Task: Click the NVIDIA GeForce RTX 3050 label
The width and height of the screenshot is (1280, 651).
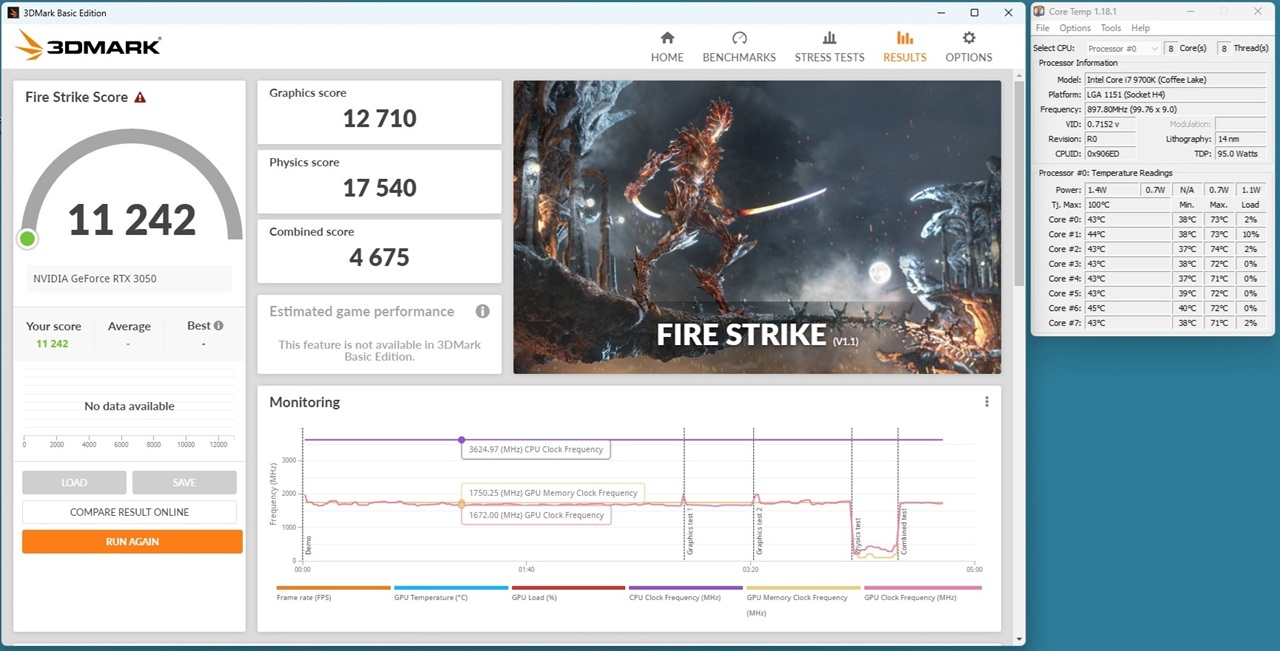Action: [95, 279]
